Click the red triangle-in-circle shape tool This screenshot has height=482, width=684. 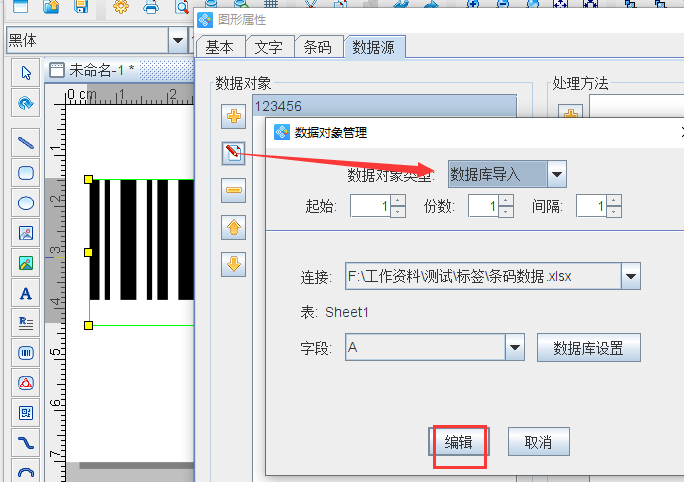click(26, 383)
